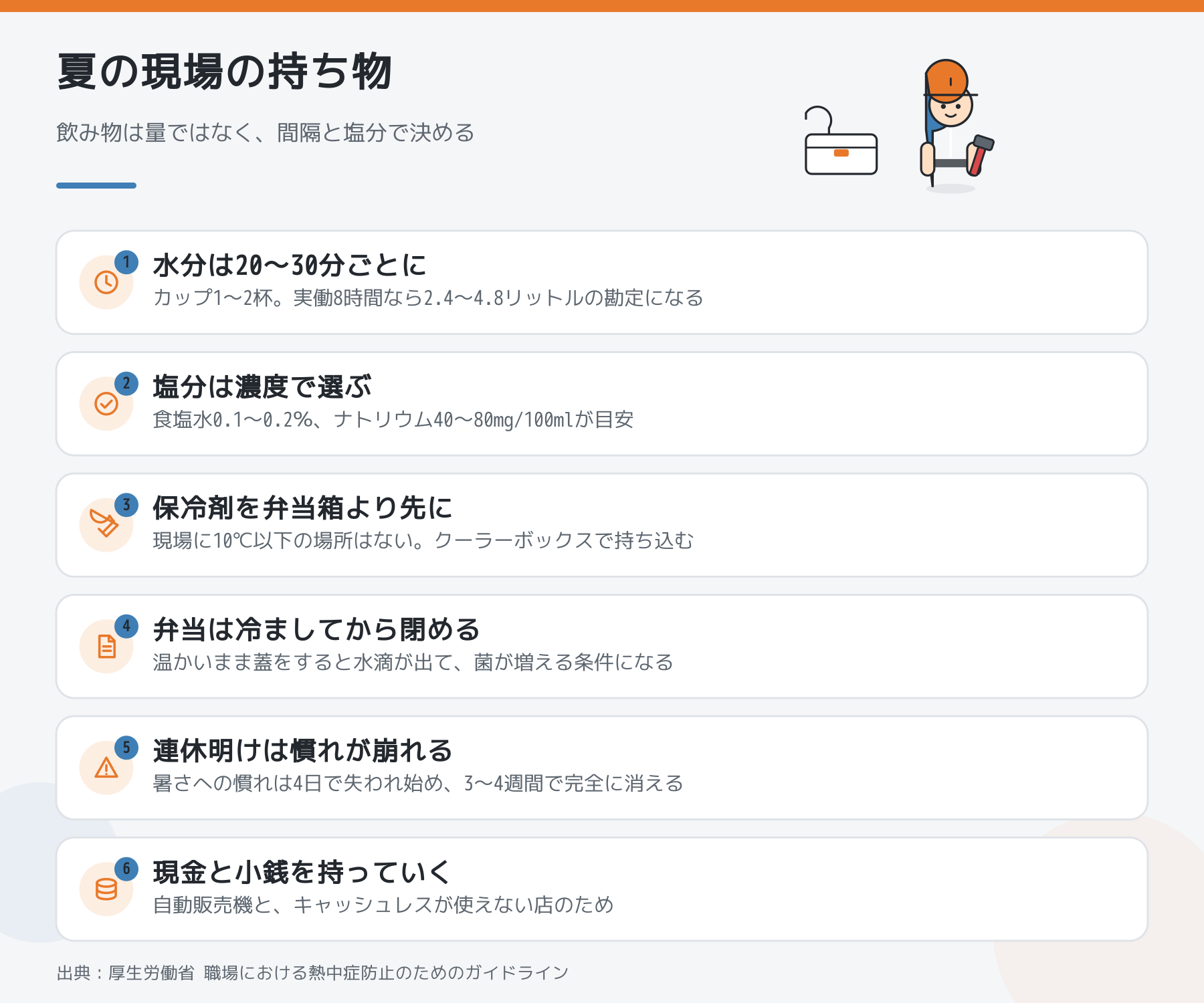Click the clock icon beside 水分は20〜30分ごとに

pos(106,282)
